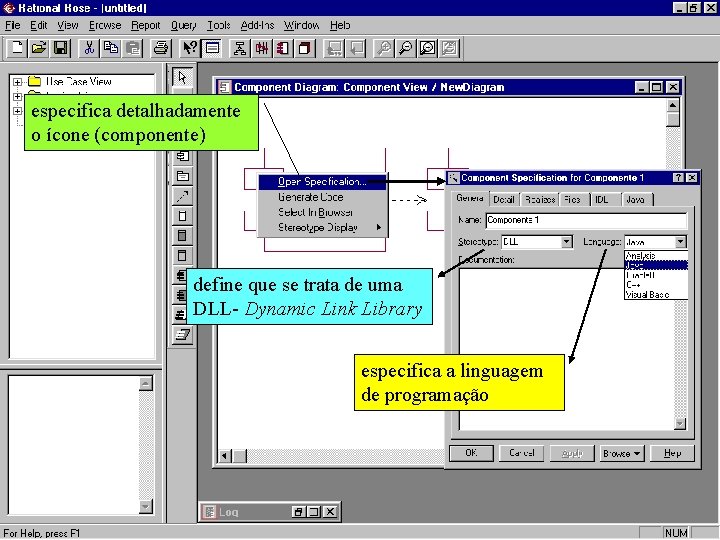This screenshot has height=540, width=720.
Task: Open the Language dropdown arrow
Action: pyautogui.click(x=681, y=242)
